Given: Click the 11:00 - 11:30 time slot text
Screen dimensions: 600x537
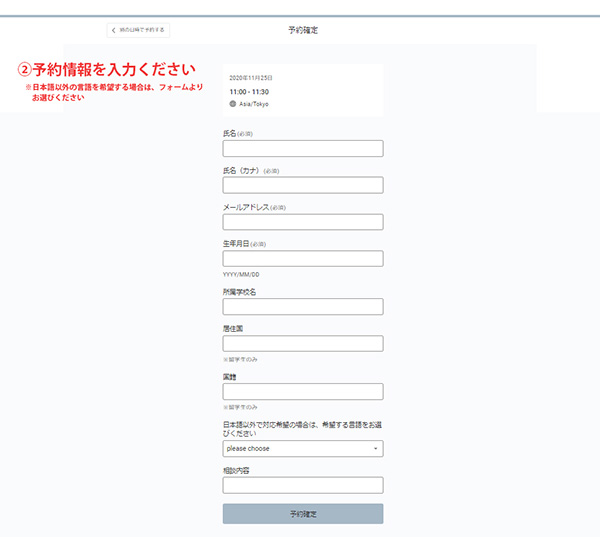Looking at the screenshot, I should pyautogui.click(x=247, y=91).
